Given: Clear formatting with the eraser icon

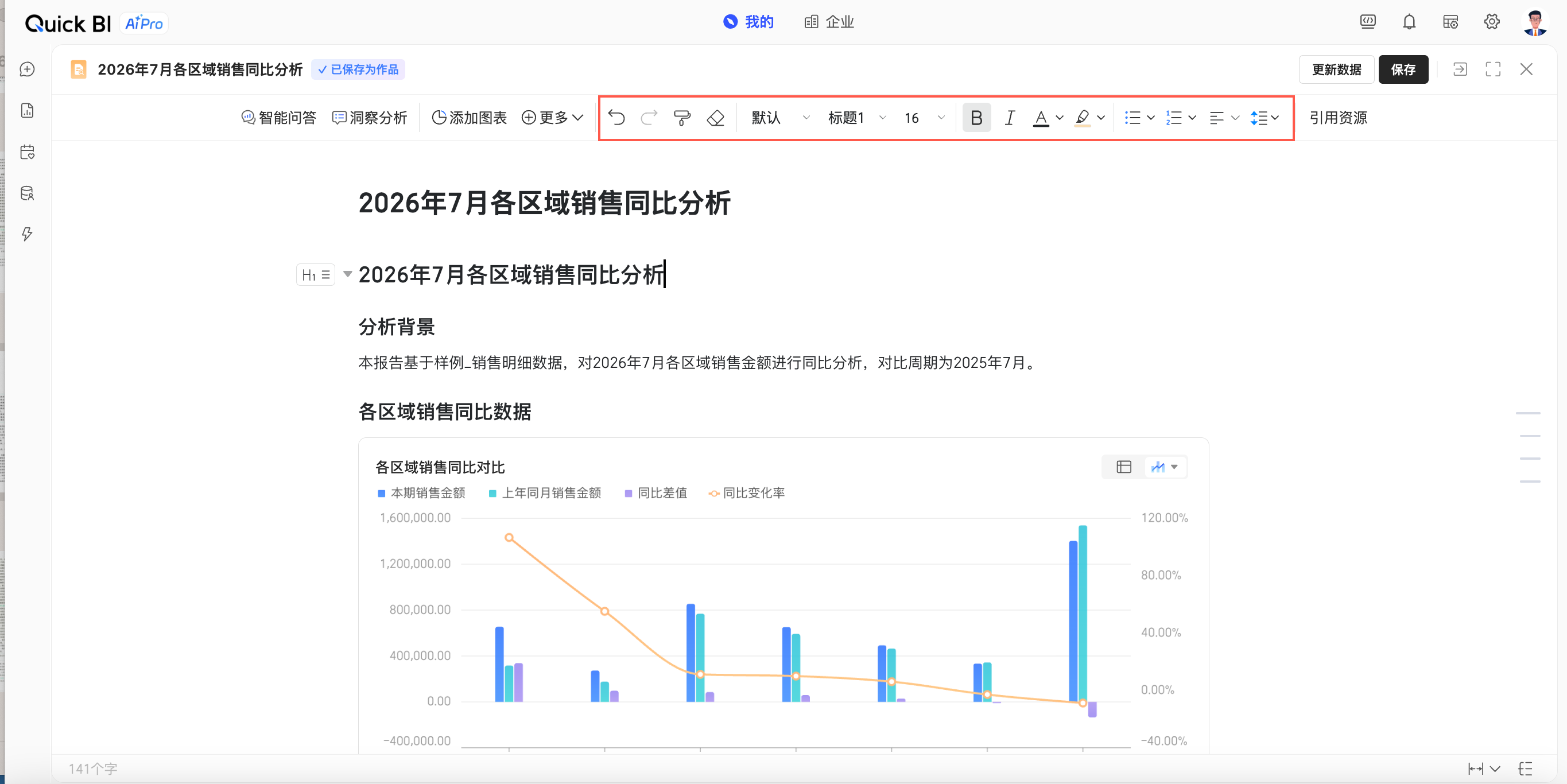Looking at the screenshot, I should 715,118.
